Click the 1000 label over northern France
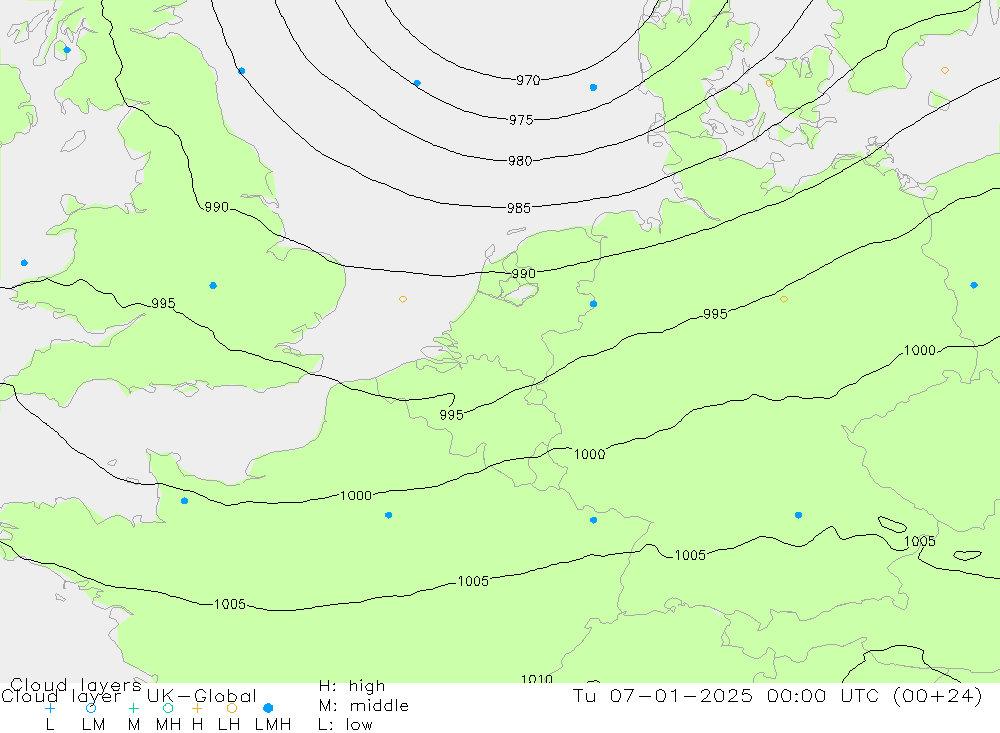This screenshot has width=1000, height=733. click(x=356, y=496)
